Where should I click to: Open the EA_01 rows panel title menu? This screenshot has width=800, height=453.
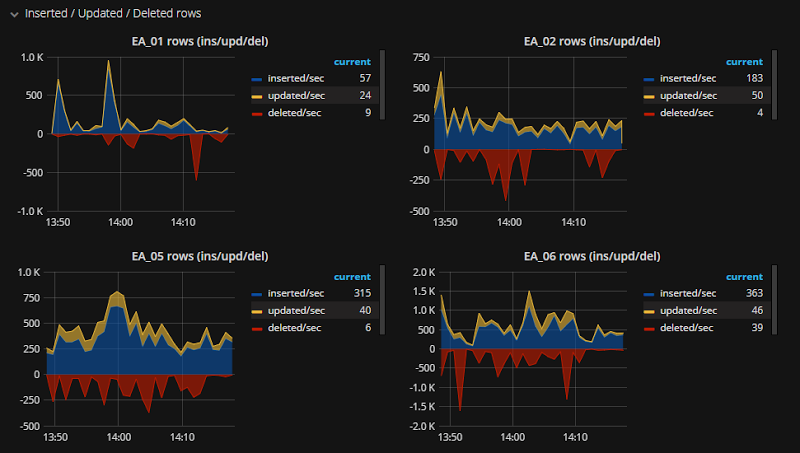coord(199,41)
